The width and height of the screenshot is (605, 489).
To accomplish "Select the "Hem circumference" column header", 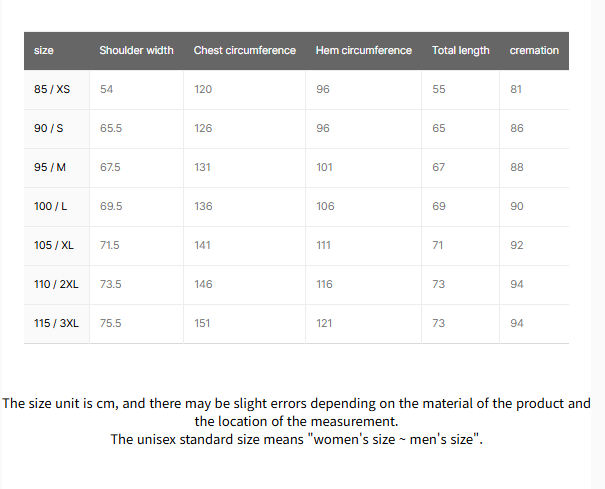I will [x=363, y=50].
